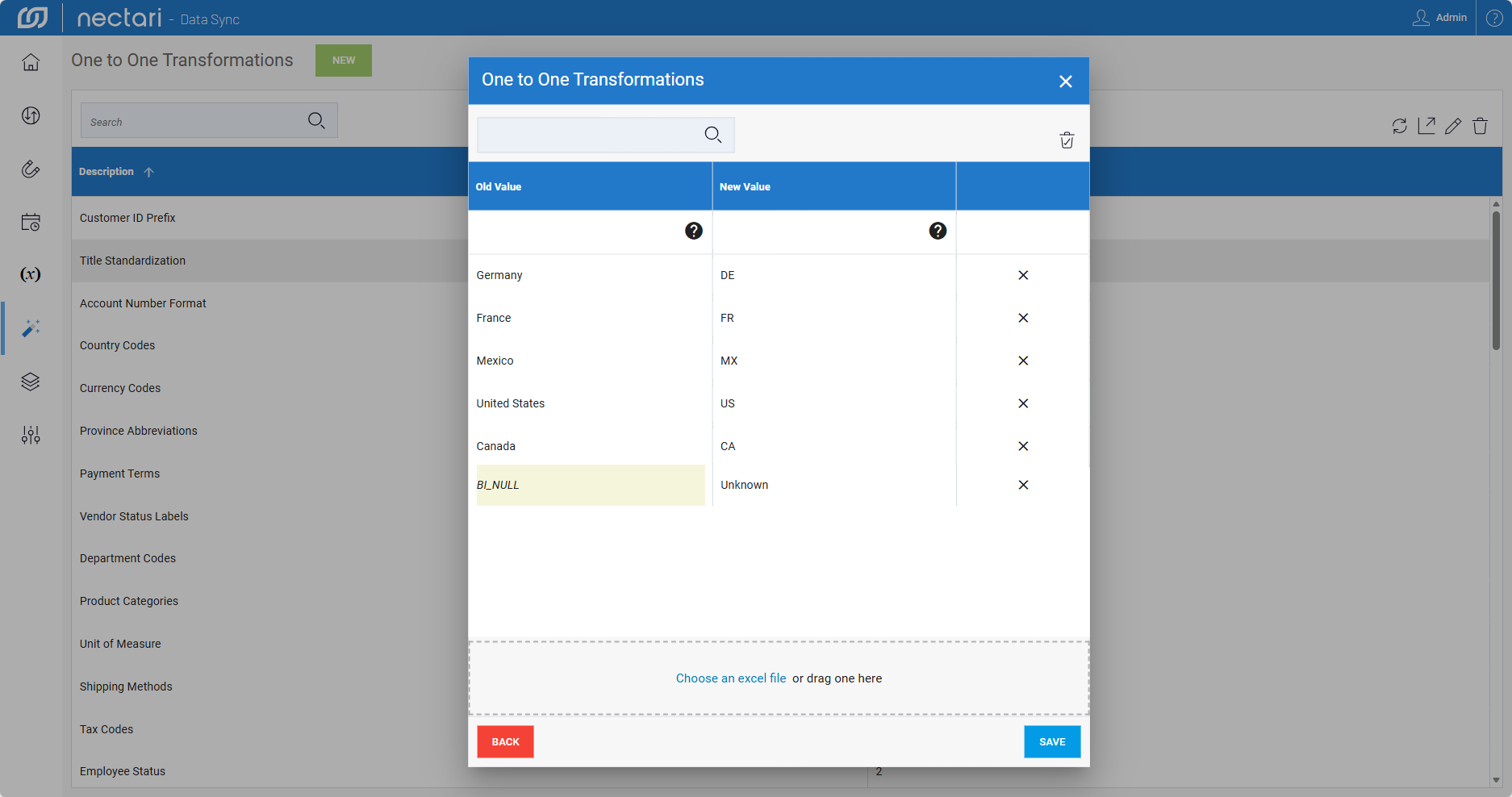Click the clear-all trash icon in dialog
Screen dimensions: 1512x797
[x=1067, y=140]
